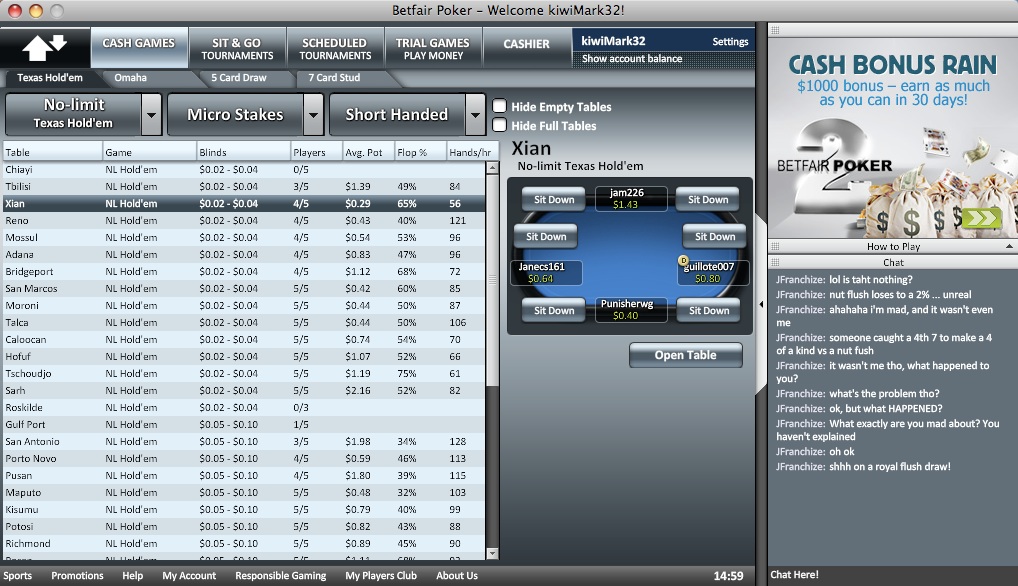1018x586 pixels.
Task: Sort by the Game column header
Action: [x=149, y=152]
